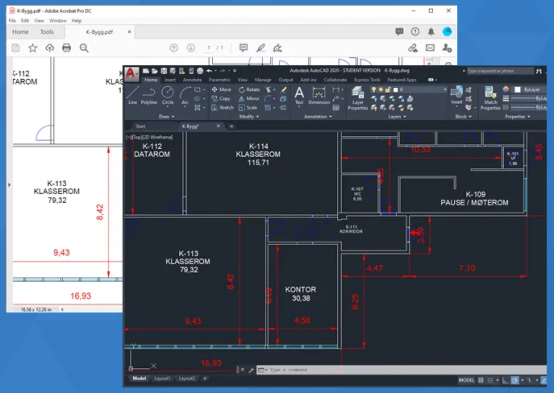This screenshot has width=554, height=394.
Task: Toggle MODEL space button in status bar
Action: (466, 380)
